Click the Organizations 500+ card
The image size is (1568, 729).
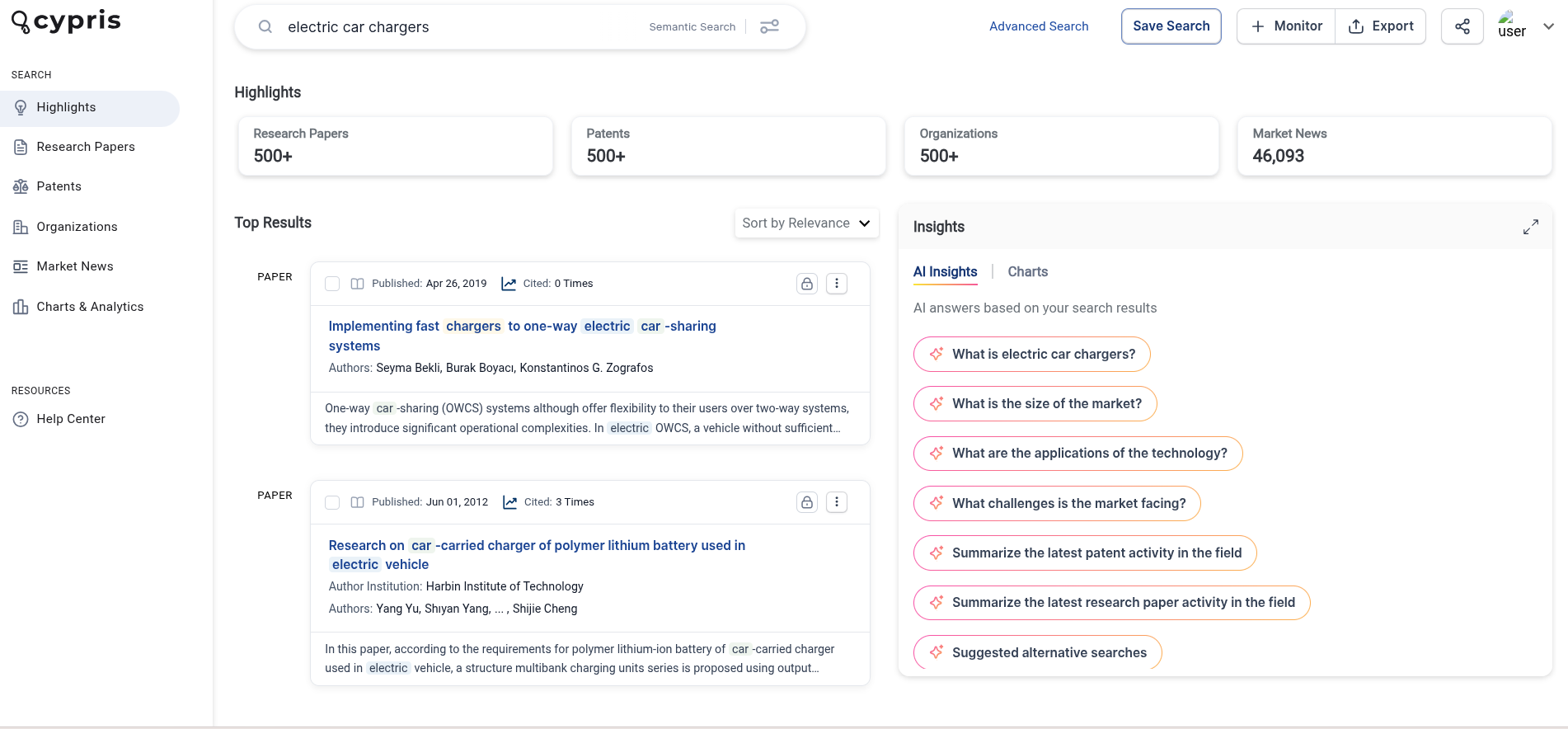1061,146
